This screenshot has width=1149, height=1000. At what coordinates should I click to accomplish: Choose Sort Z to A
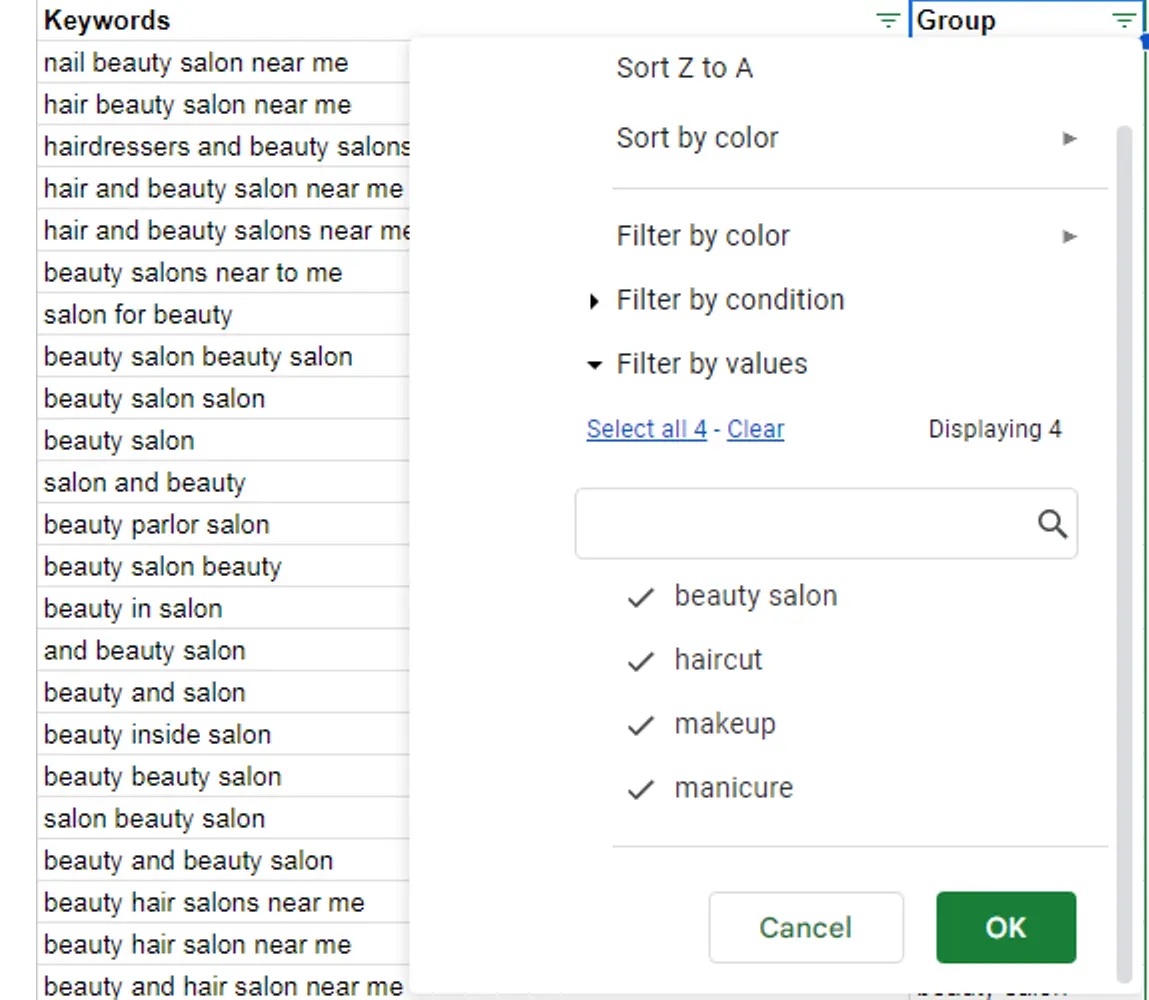(x=684, y=68)
